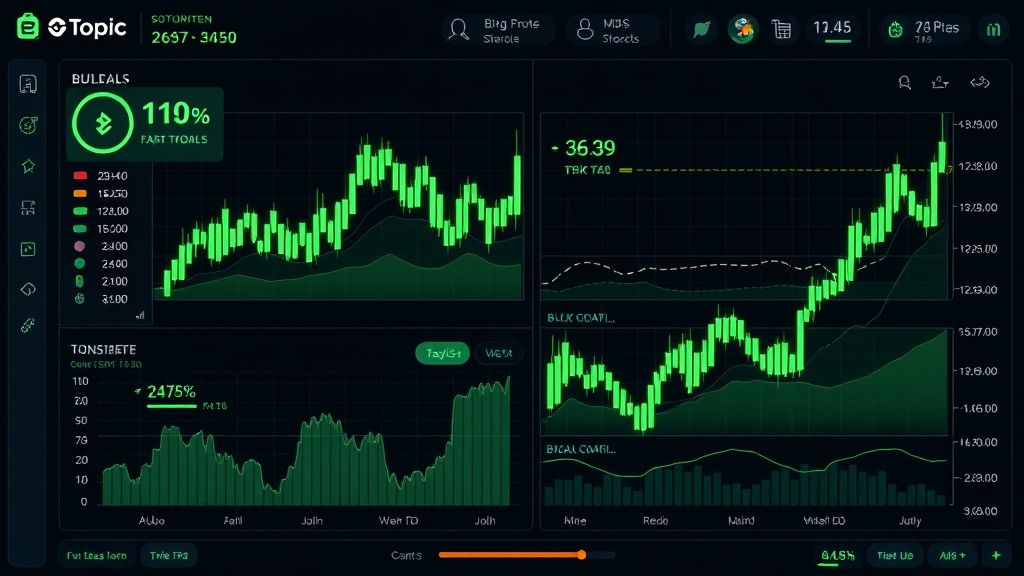Open the star favorites icon in sidebar
Image resolution: width=1024 pixels, height=576 pixels.
[x=28, y=167]
